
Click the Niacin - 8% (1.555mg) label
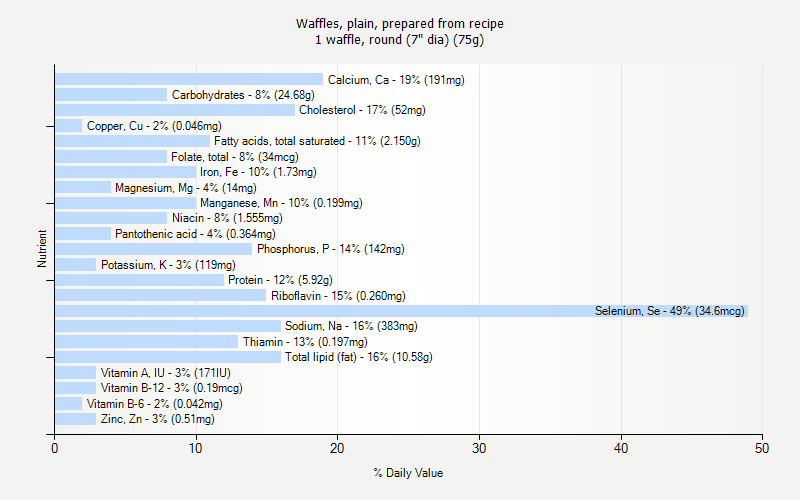[227, 218]
